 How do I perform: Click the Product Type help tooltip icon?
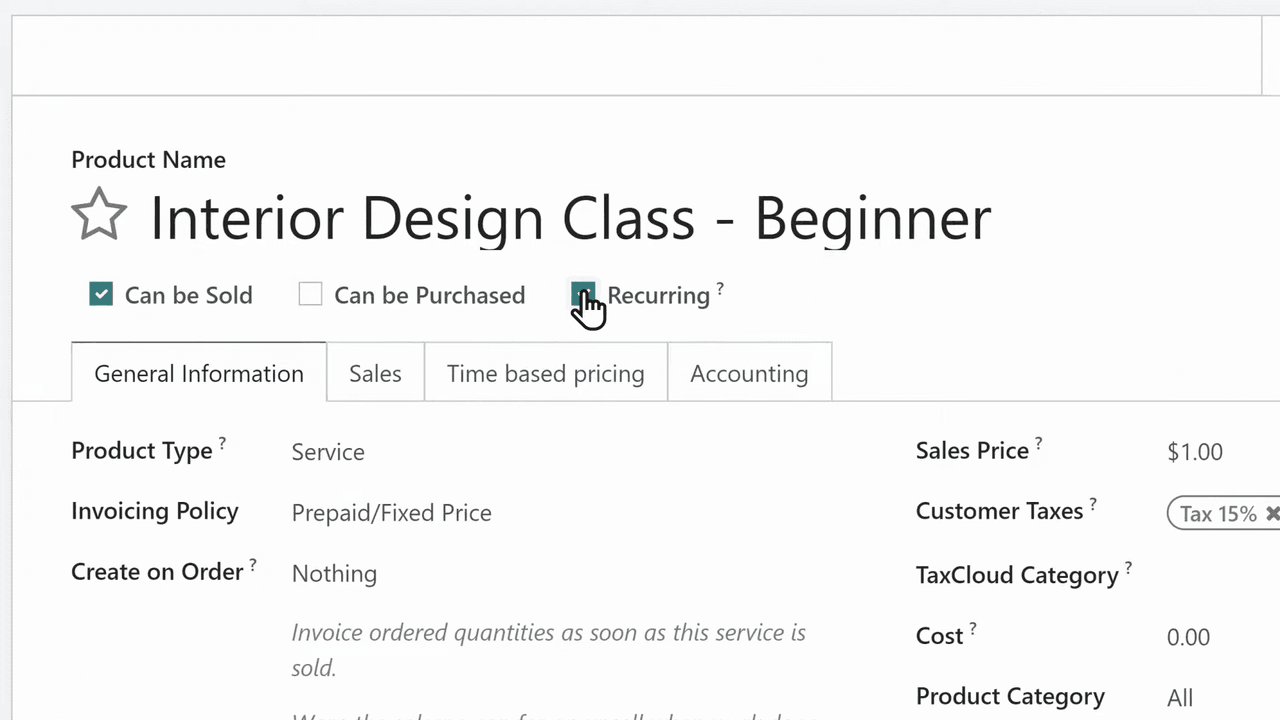(222, 443)
